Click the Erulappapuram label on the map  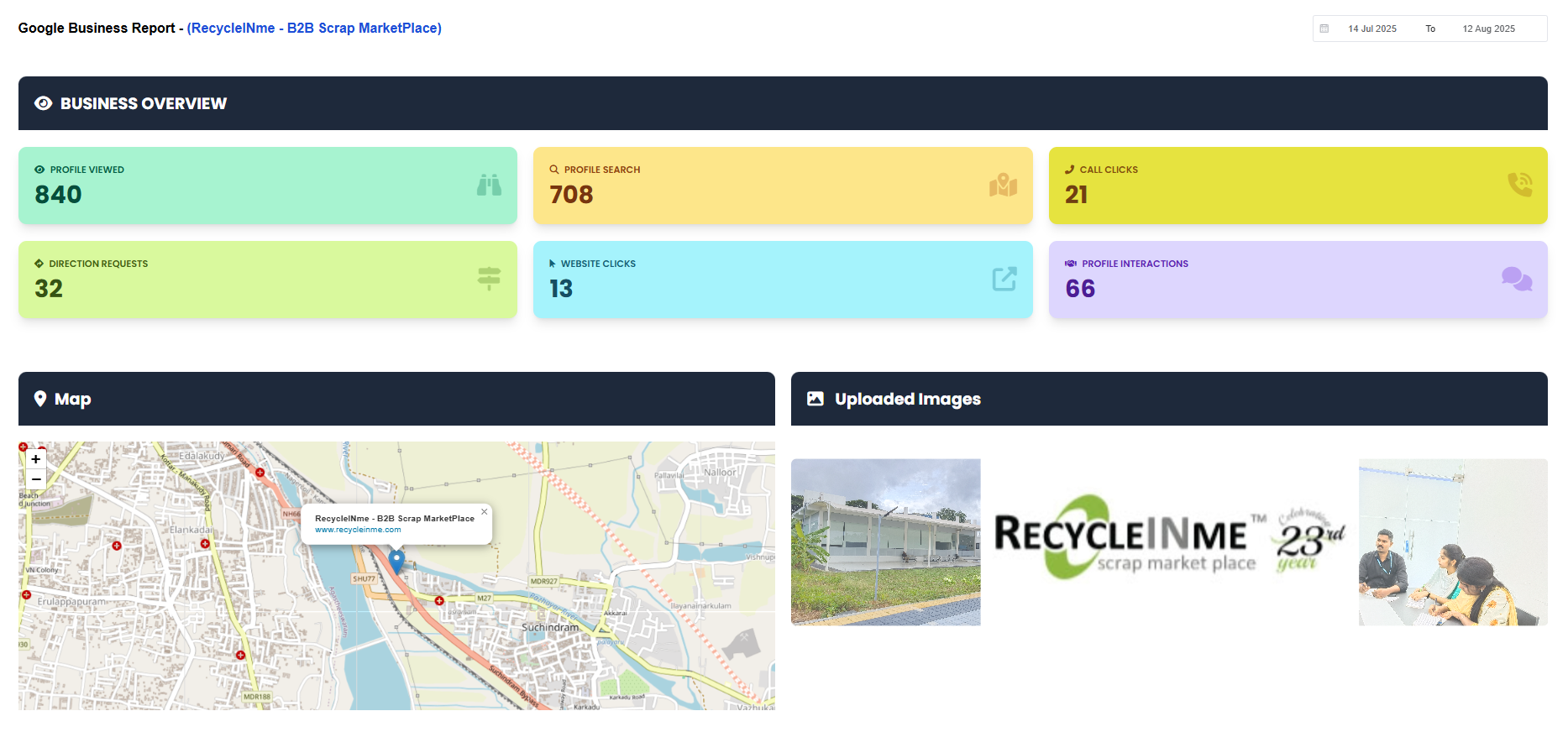click(72, 601)
